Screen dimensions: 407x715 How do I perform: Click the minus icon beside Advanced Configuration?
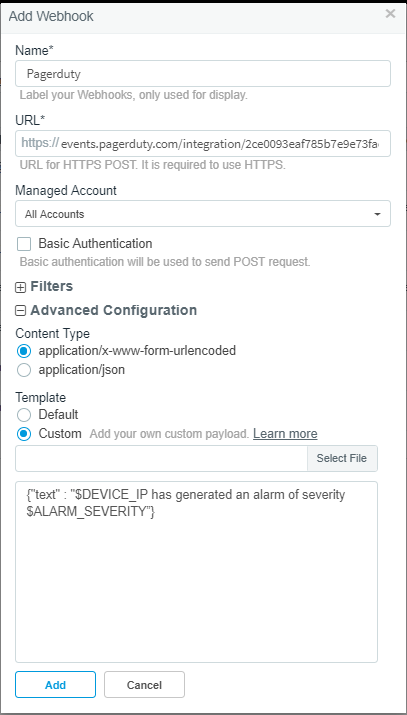[x=21, y=311]
